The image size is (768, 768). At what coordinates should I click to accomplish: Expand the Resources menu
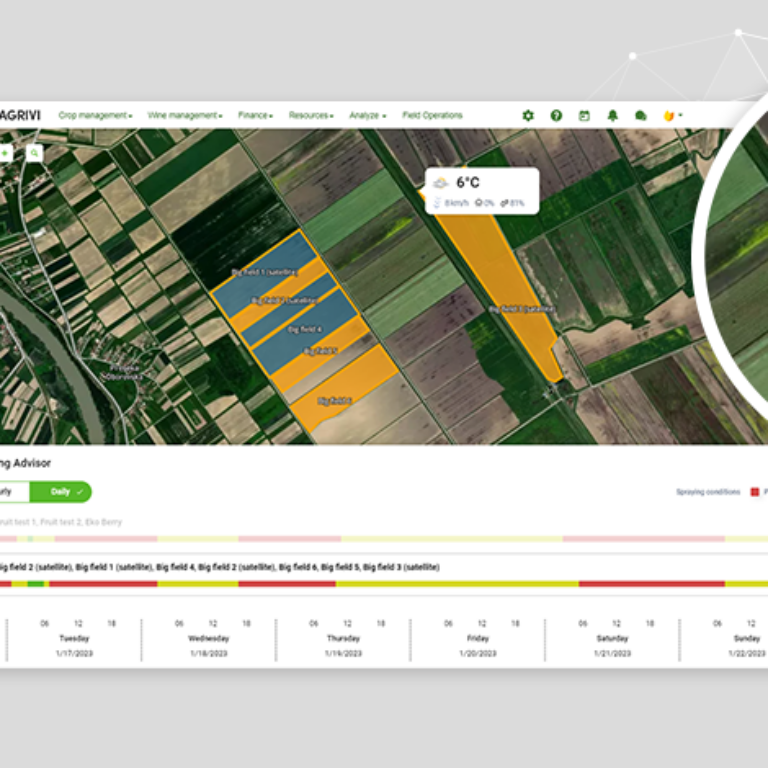pos(311,116)
